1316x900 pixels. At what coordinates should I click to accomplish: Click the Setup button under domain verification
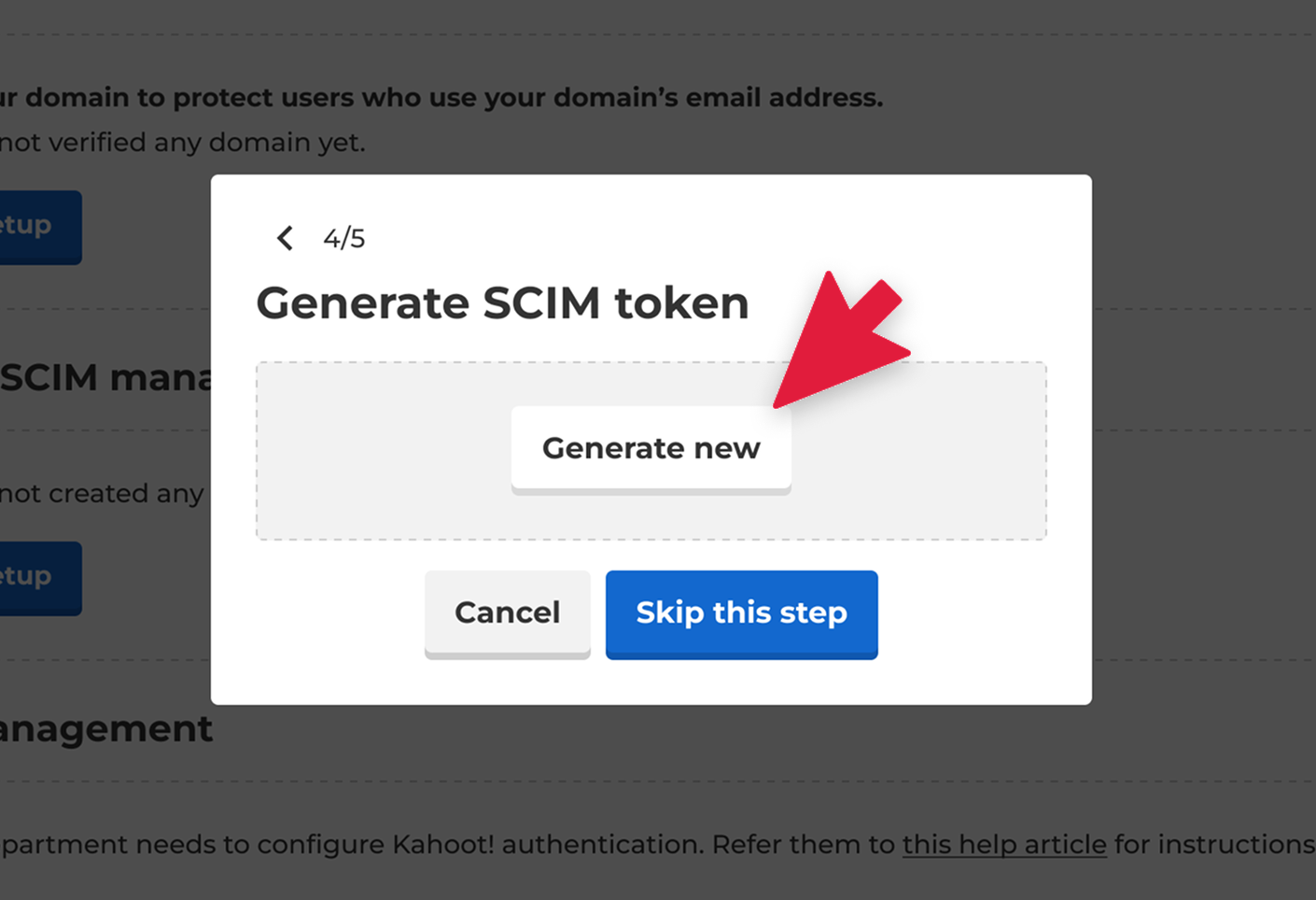tap(28, 226)
